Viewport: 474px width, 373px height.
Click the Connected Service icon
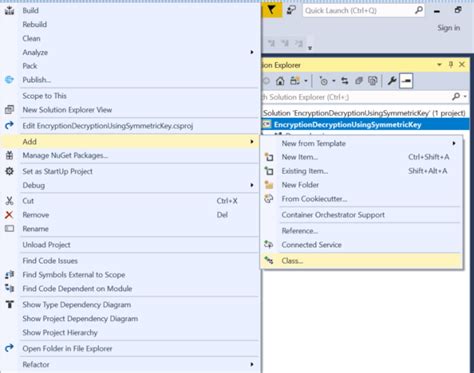(x=269, y=244)
